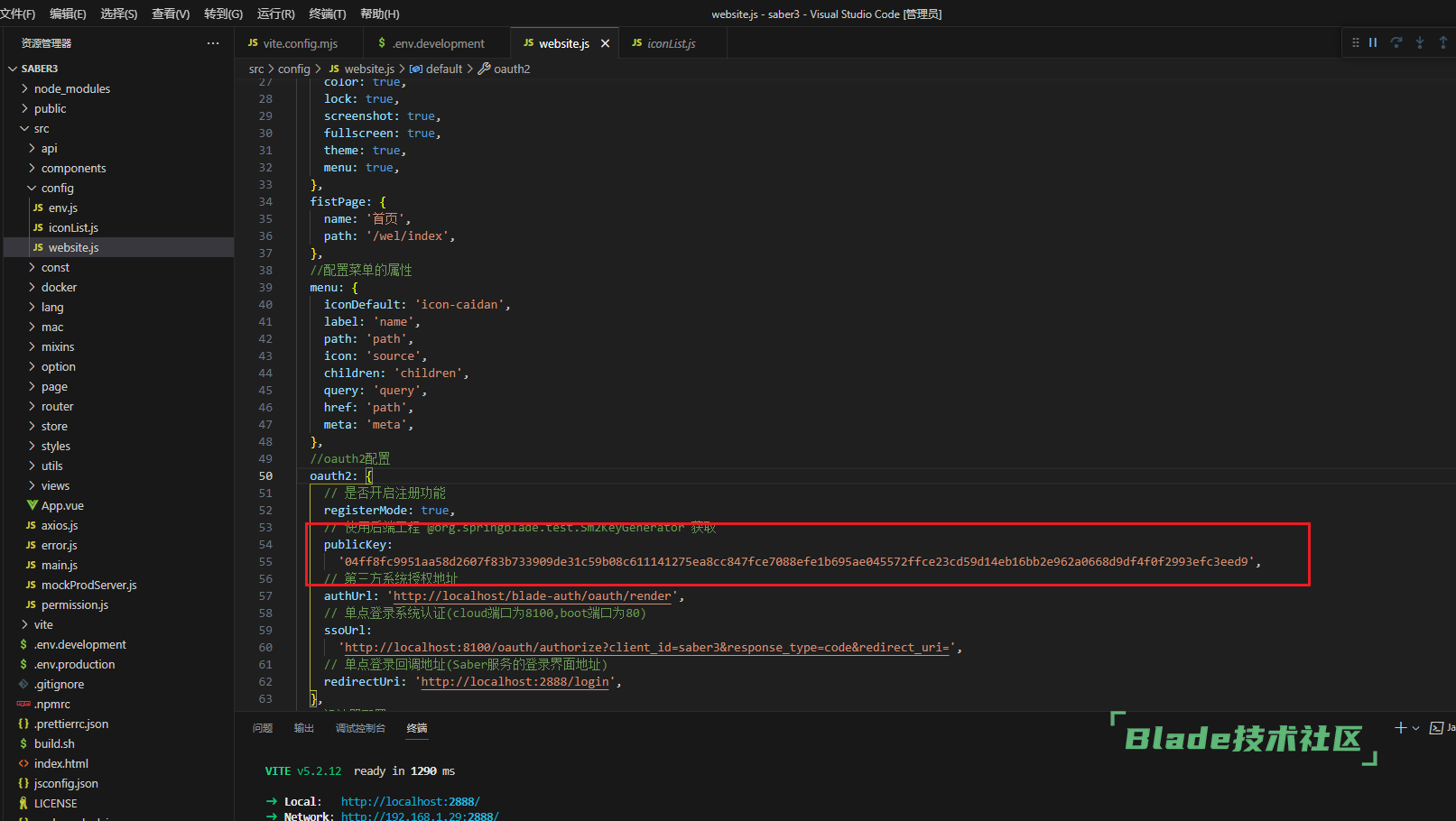Open Network http://192.168.1.29:2888/ terminal link
Screen dimensions: 1456x821
click(420, 816)
